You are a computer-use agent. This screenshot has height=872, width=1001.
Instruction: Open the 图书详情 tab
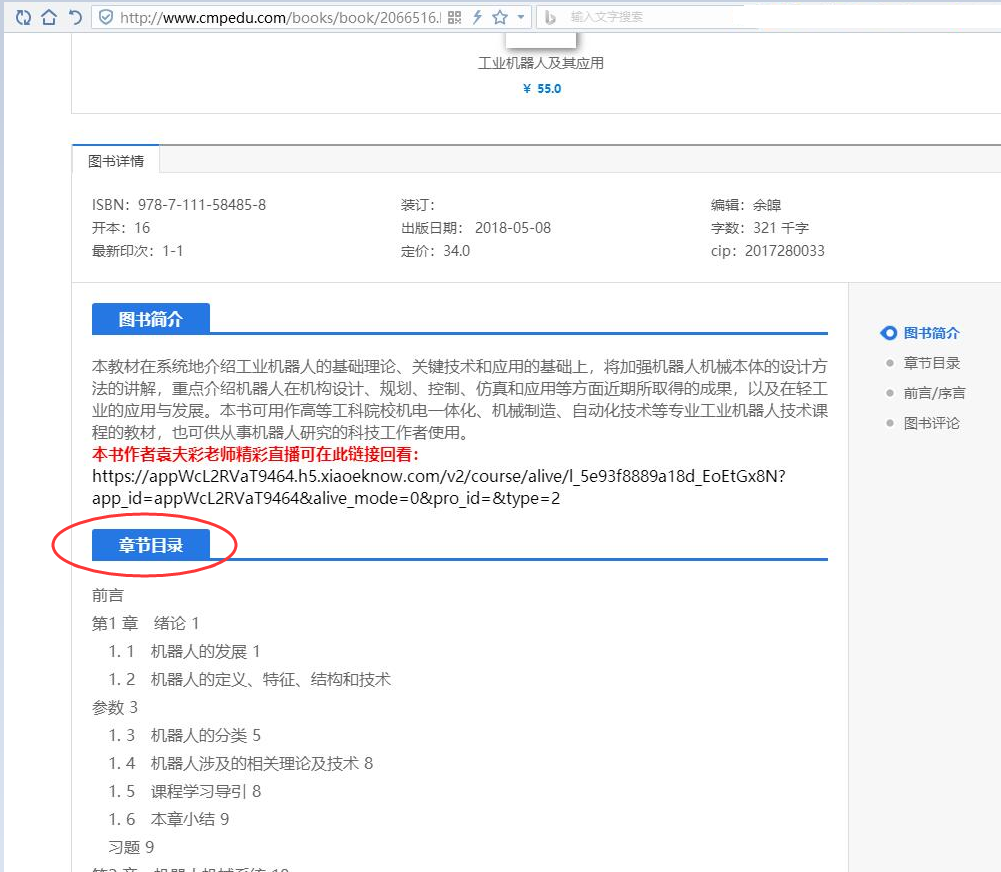click(116, 161)
